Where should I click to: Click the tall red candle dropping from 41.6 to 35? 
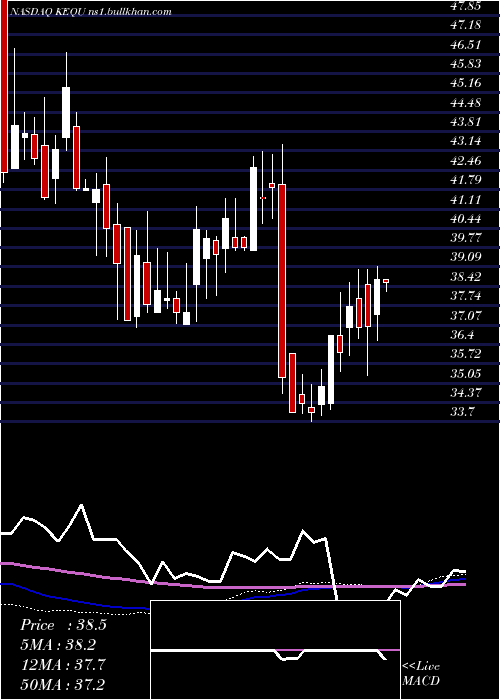coord(282,281)
